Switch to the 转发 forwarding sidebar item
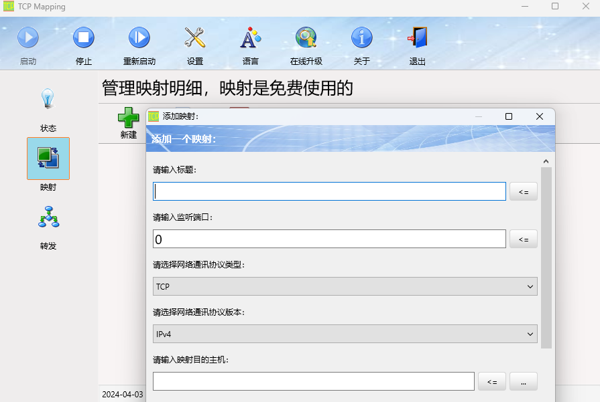Screen dimensions: 600x402 (x=48, y=220)
